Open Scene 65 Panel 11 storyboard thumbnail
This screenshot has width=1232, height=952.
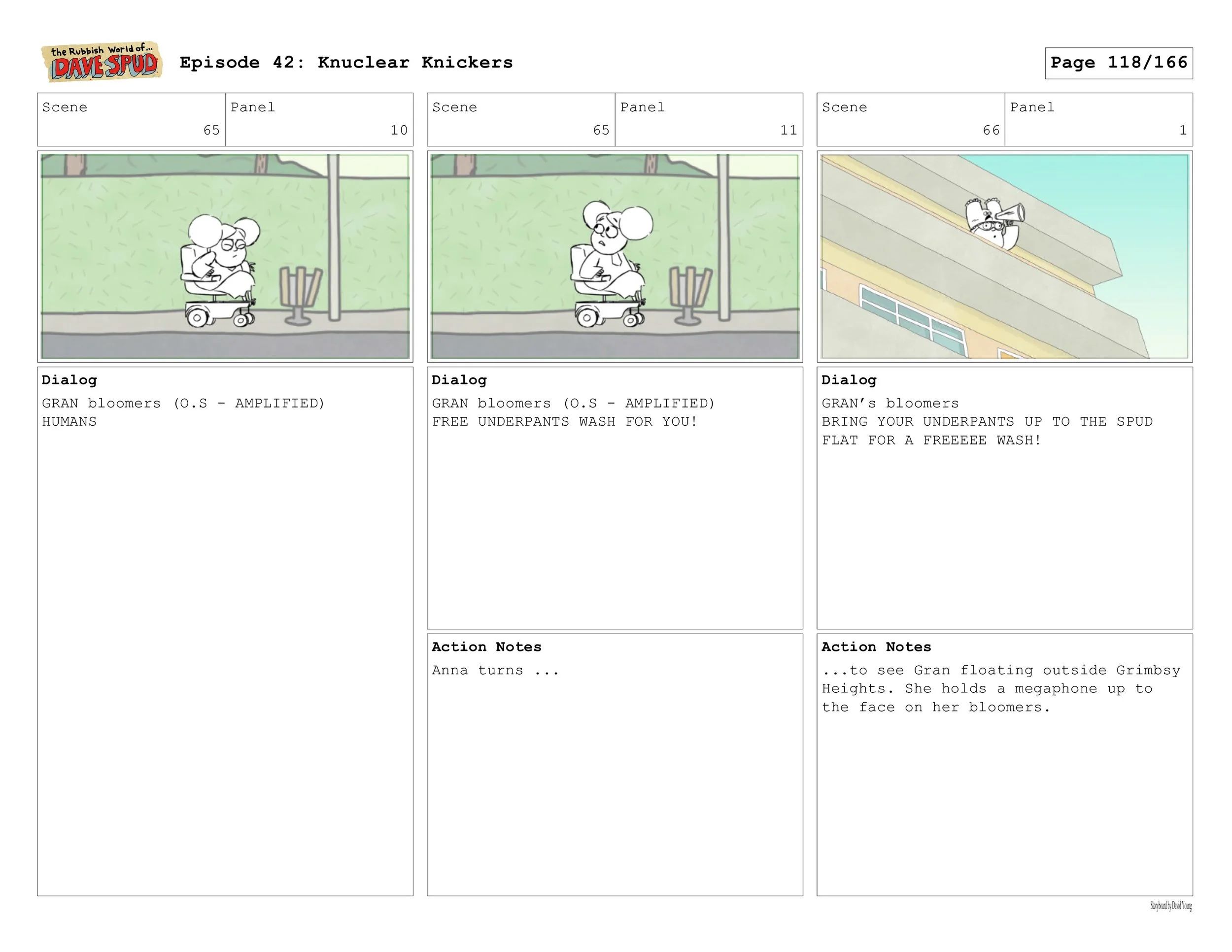point(615,256)
